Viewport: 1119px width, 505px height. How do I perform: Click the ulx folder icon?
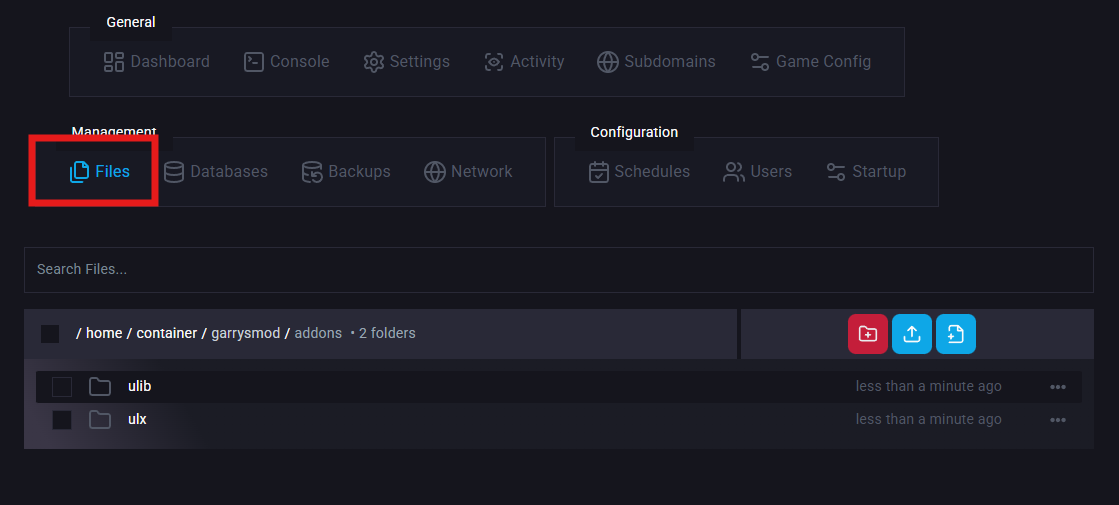click(x=99, y=420)
